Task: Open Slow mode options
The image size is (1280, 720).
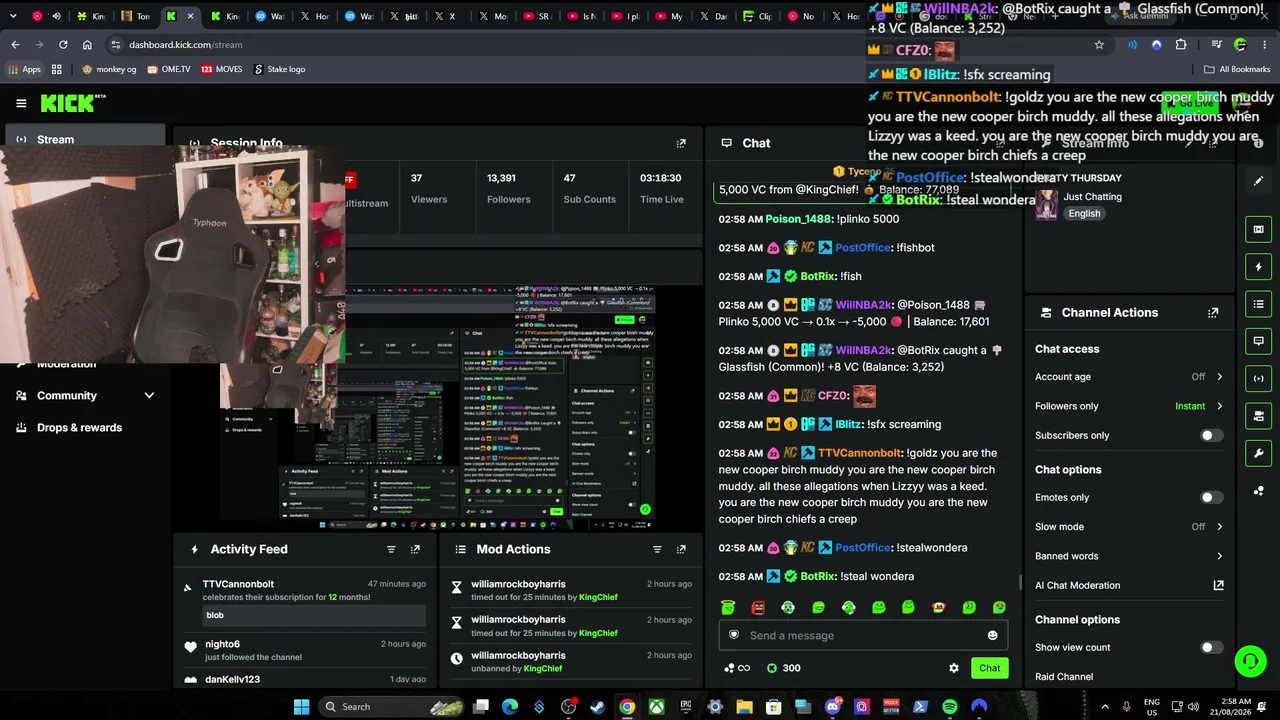Action: tap(1129, 527)
